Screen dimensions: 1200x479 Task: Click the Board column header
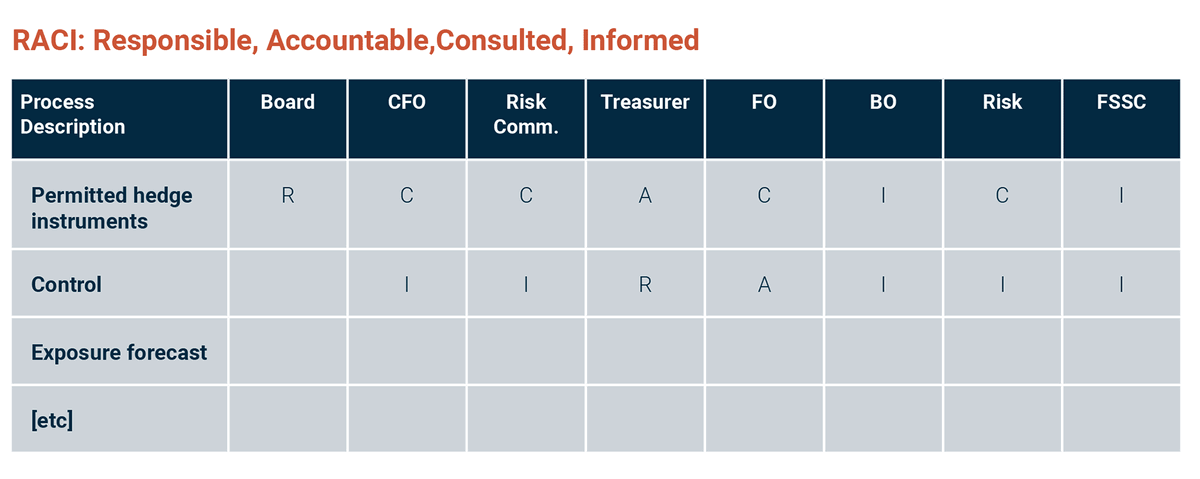287,102
